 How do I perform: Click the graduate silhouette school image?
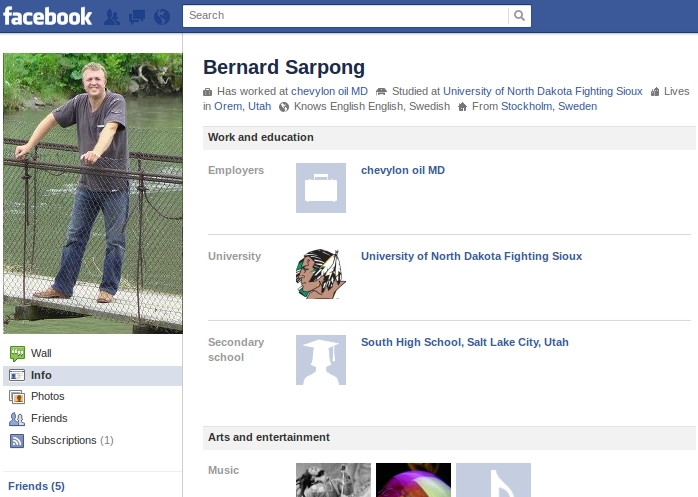(321, 360)
